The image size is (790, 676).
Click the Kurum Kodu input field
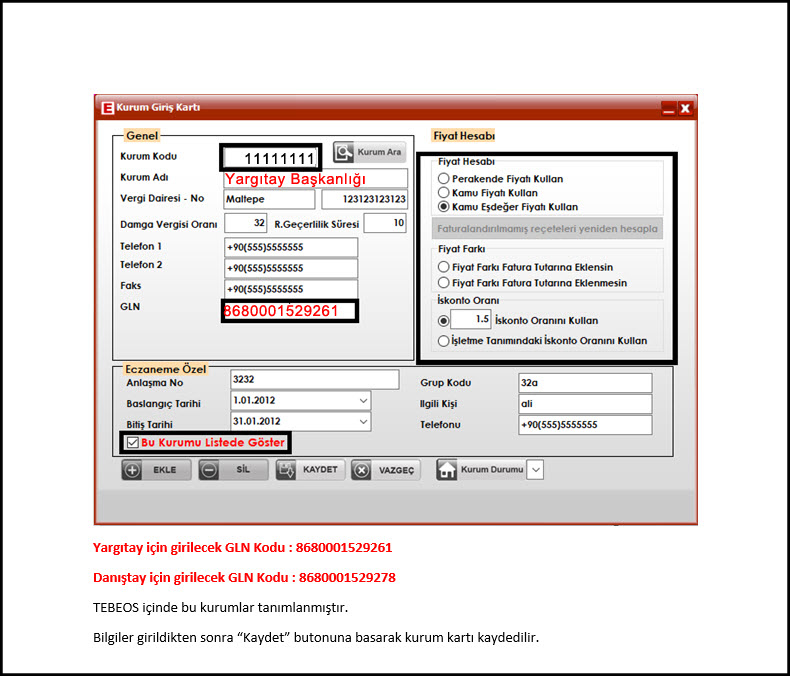point(270,158)
